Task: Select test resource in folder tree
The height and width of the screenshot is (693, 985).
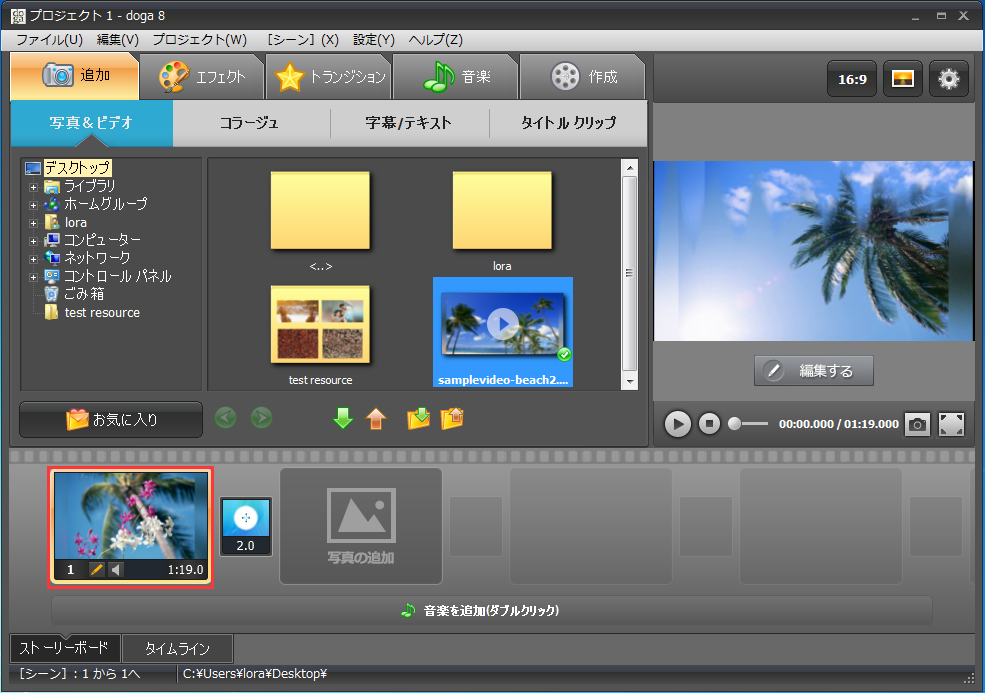Action: point(102,312)
